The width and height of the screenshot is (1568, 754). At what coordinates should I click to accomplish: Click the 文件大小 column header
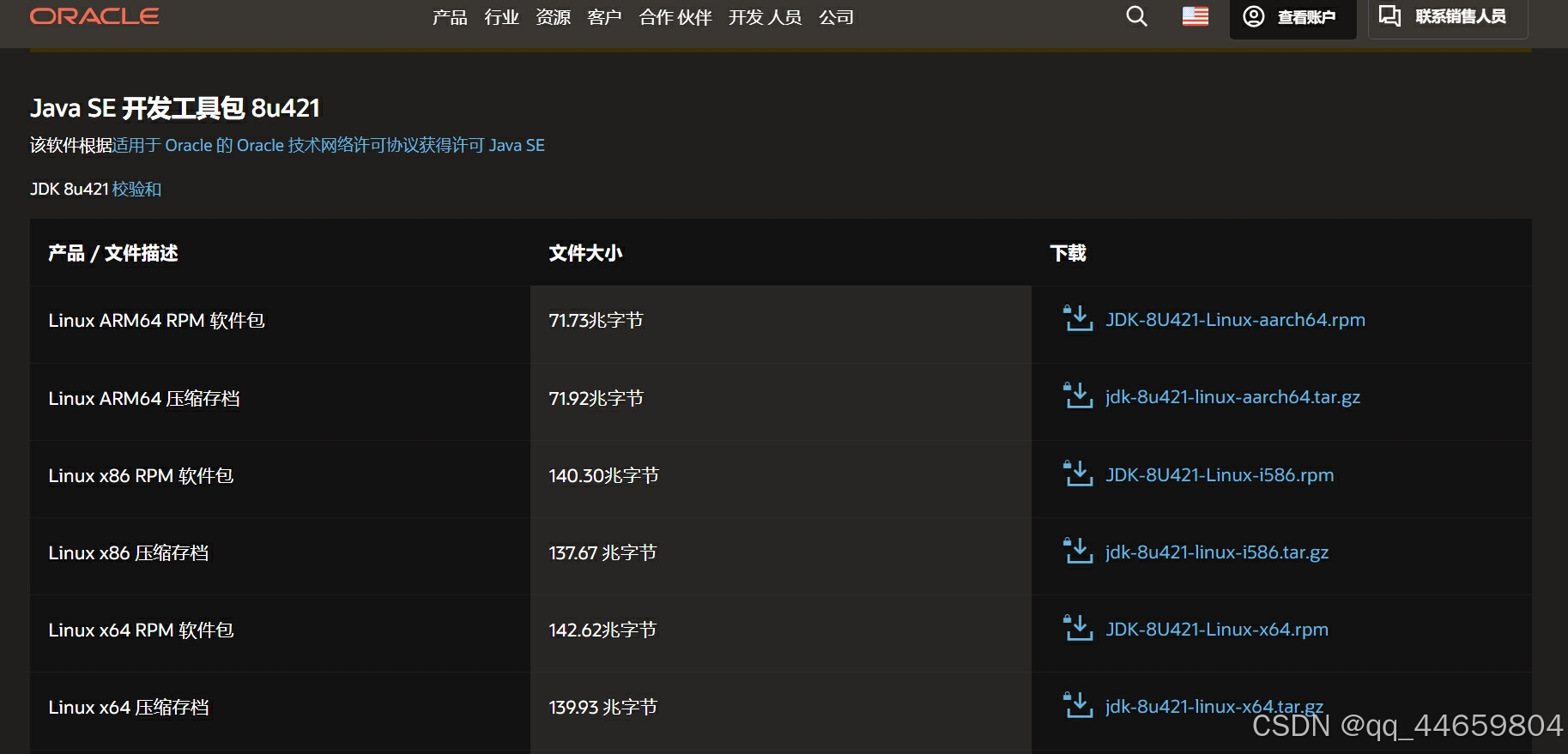pyautogui.click(x=585, y=253)
